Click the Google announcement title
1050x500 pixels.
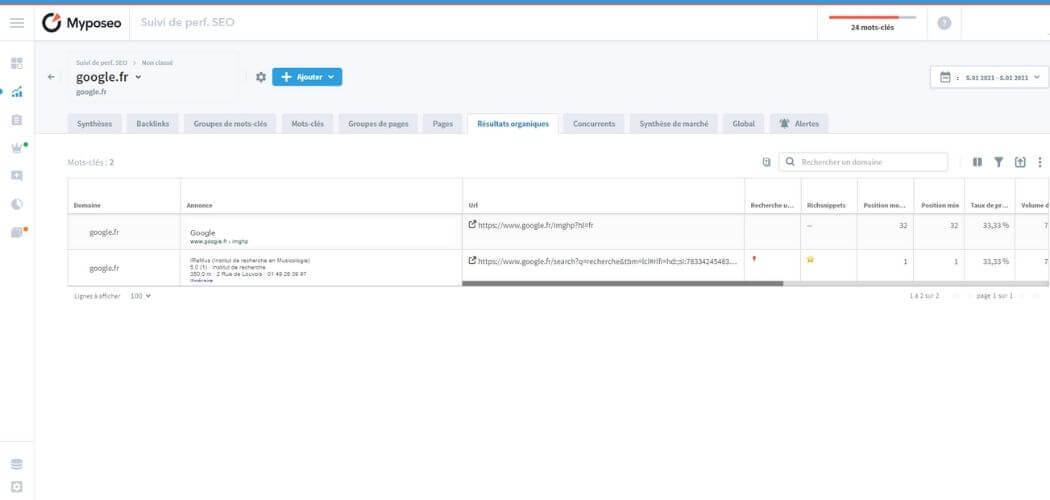point(203,233)
